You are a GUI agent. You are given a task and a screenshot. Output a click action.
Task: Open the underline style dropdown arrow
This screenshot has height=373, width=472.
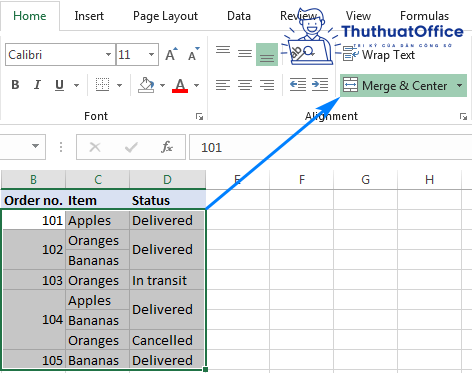pyautogui.click(x=77, y=85)
